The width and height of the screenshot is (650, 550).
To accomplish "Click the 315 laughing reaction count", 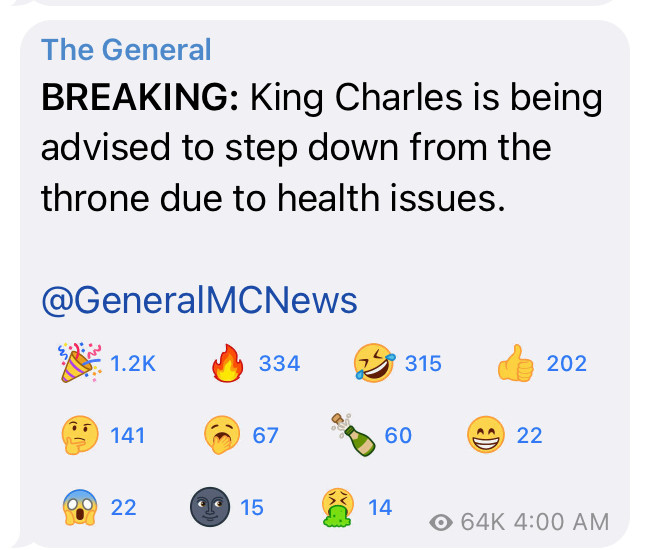I will (x=423, y=364).
